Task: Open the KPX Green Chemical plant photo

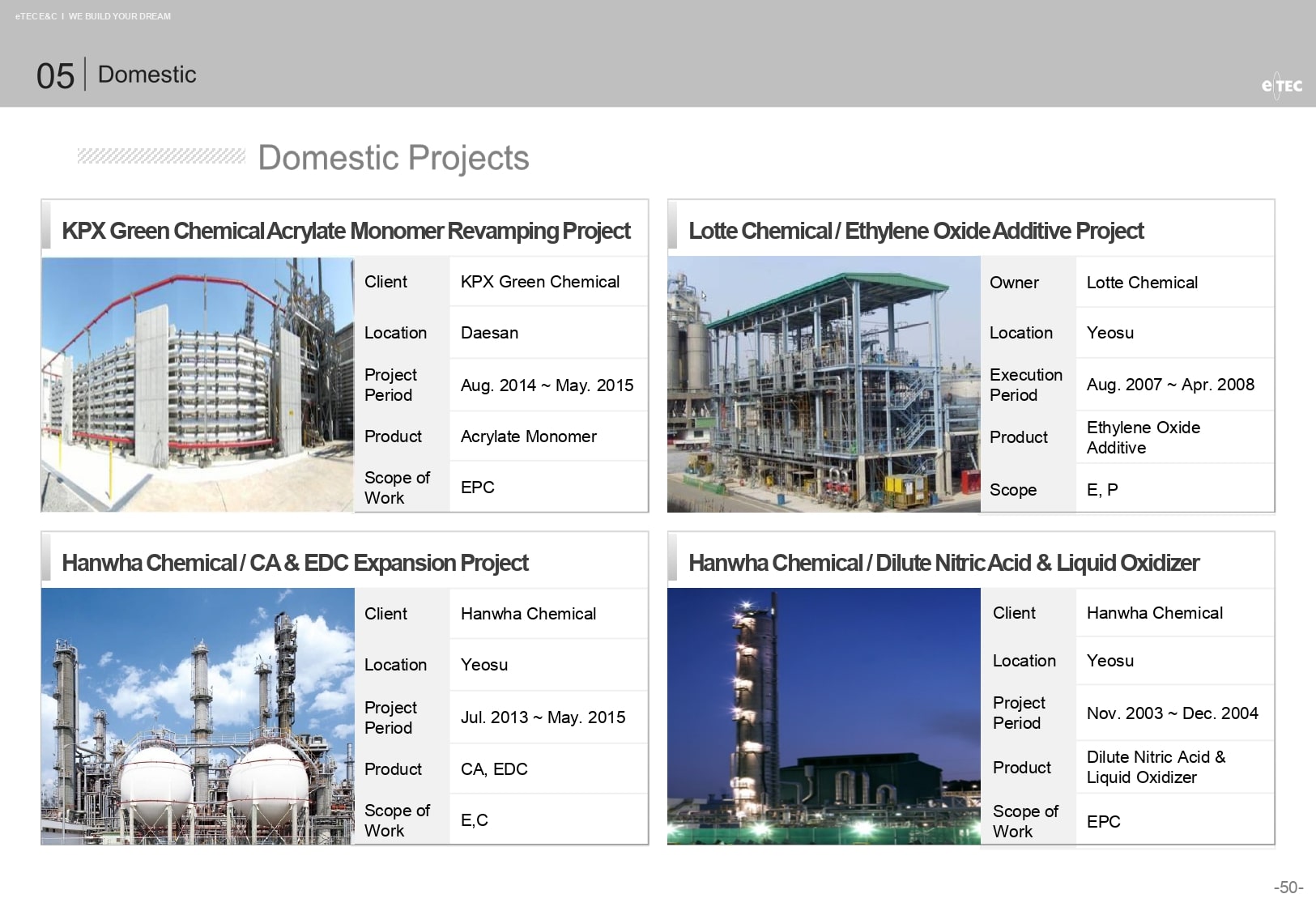Action: (x=198, y=385)
